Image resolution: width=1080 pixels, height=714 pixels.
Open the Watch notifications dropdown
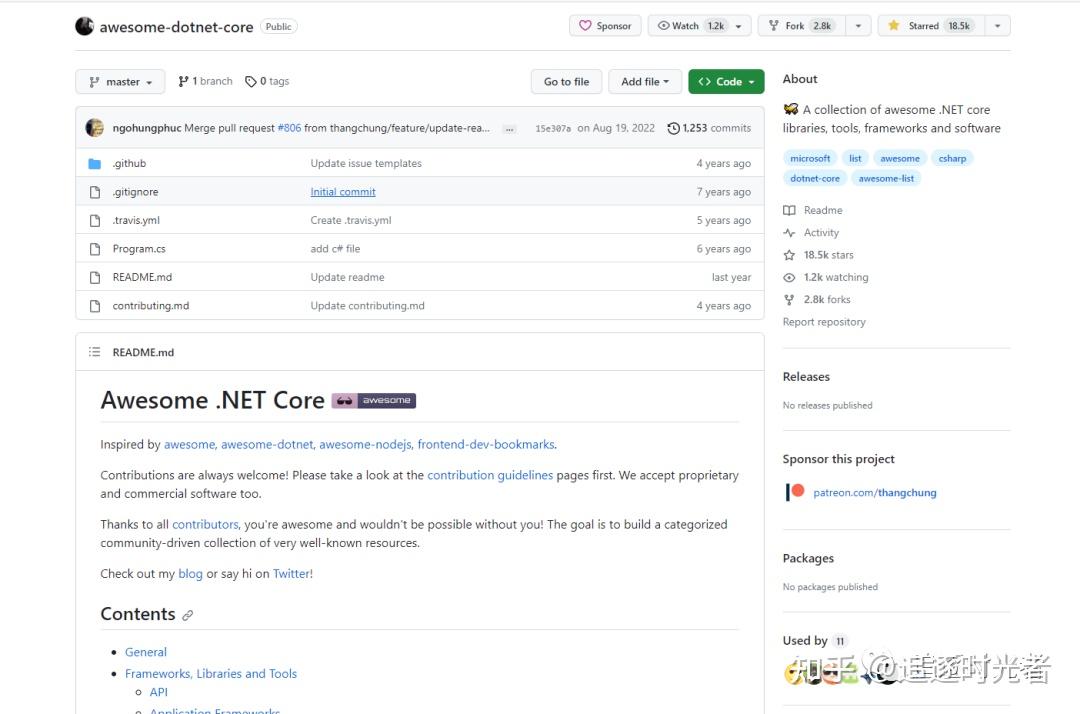point(699,26)
